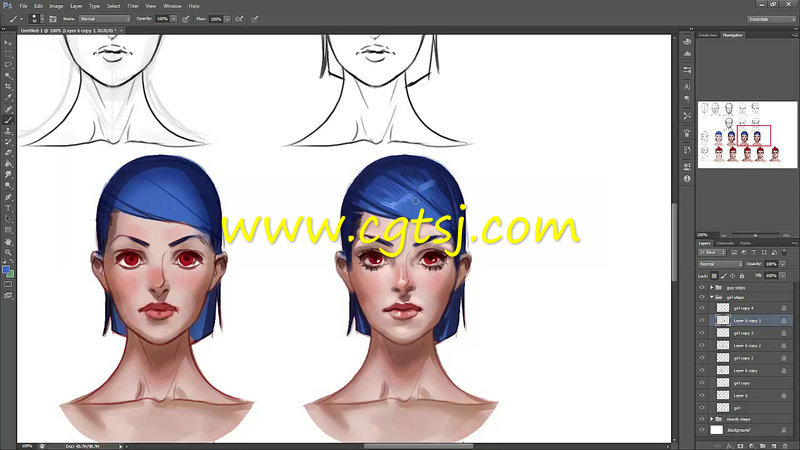The width and height of the screenshot is (800, 450).
Task: Toggle pressure control for brush size
Action: coord(255,19)
